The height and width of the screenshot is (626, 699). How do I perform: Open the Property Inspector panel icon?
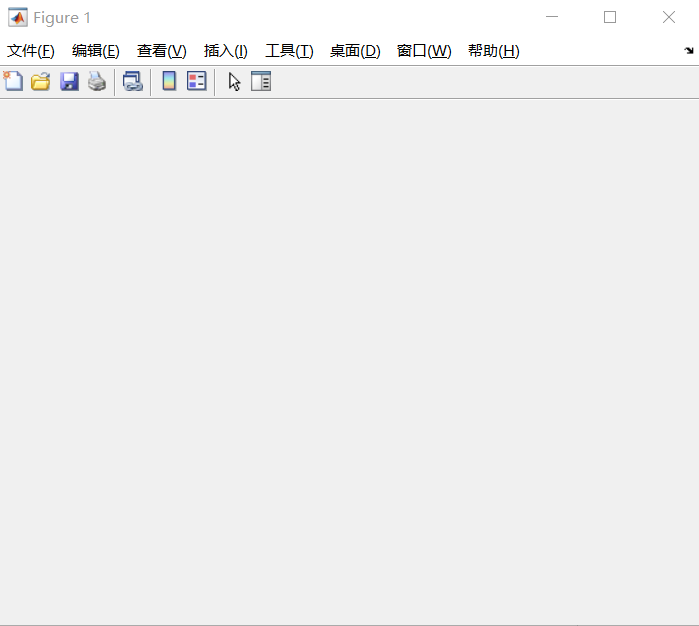(261, 81)
